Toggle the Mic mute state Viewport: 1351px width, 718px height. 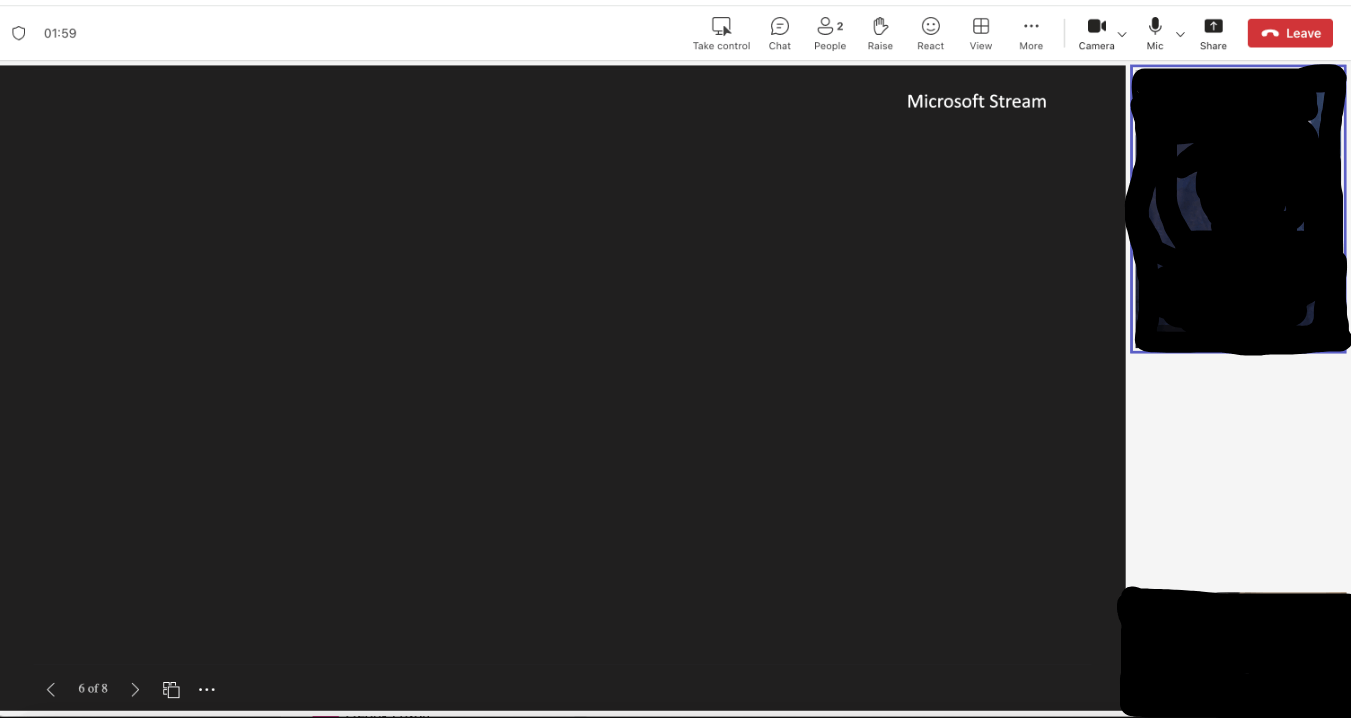[1155, 33]
